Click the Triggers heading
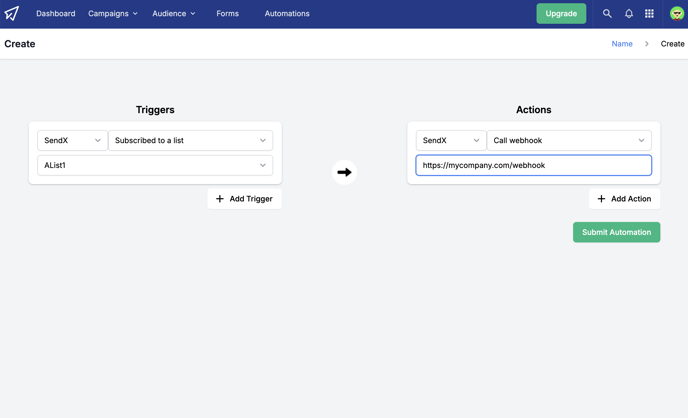 pos(155,110)
